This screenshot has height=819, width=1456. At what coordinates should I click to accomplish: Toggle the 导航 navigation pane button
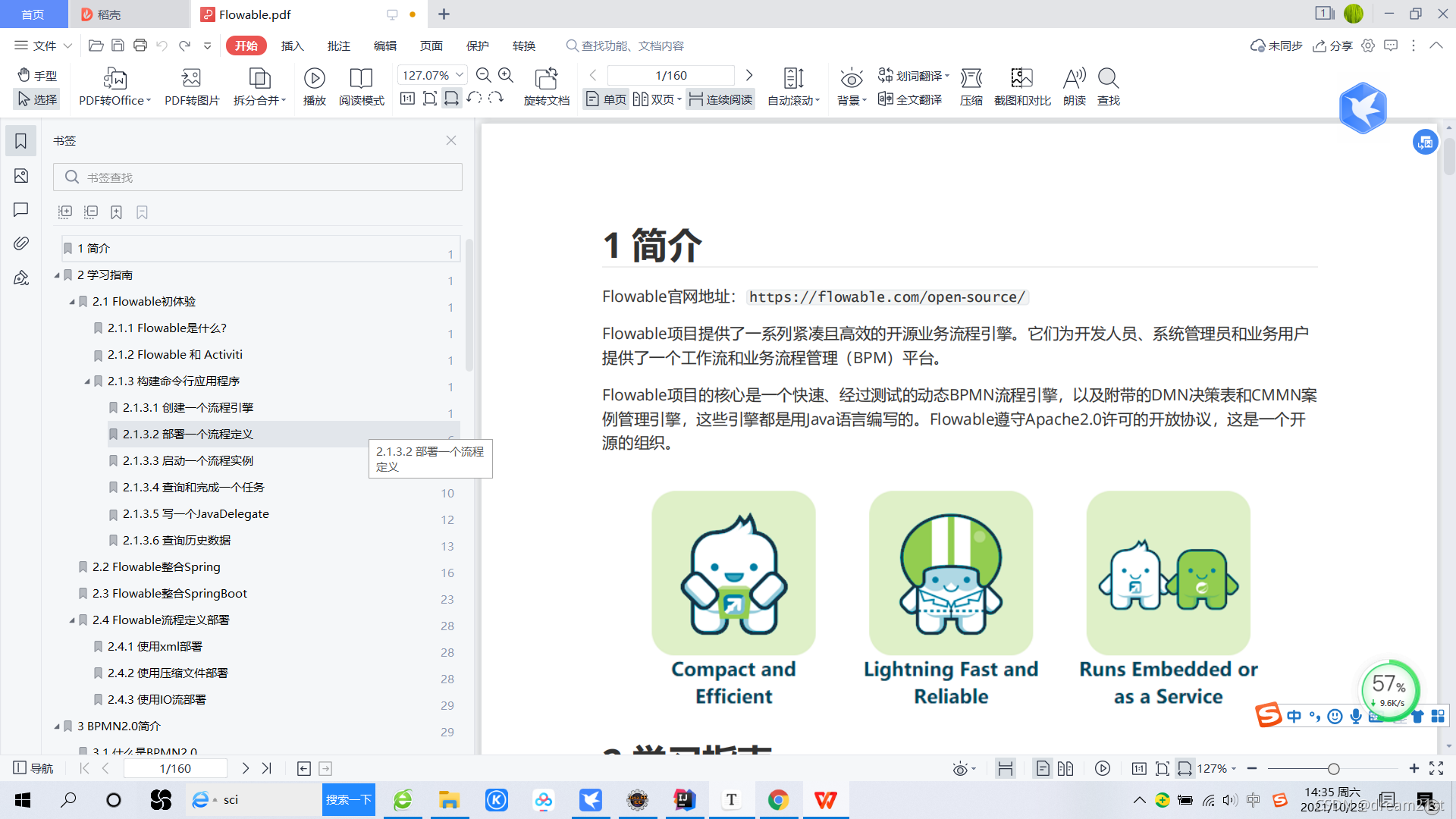click(33, 768)
